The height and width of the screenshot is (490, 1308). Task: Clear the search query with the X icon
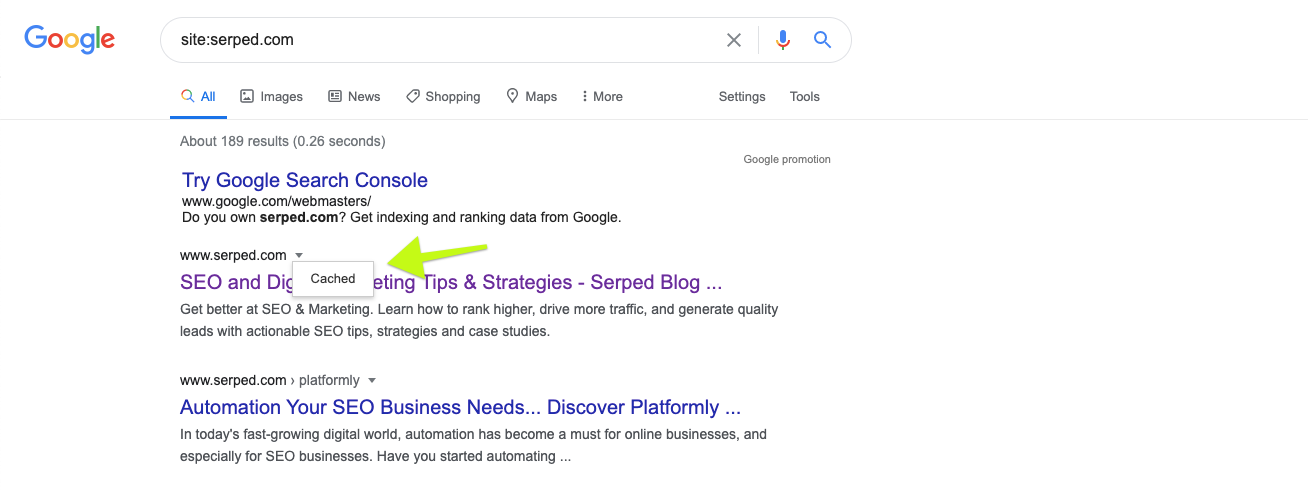734,40
